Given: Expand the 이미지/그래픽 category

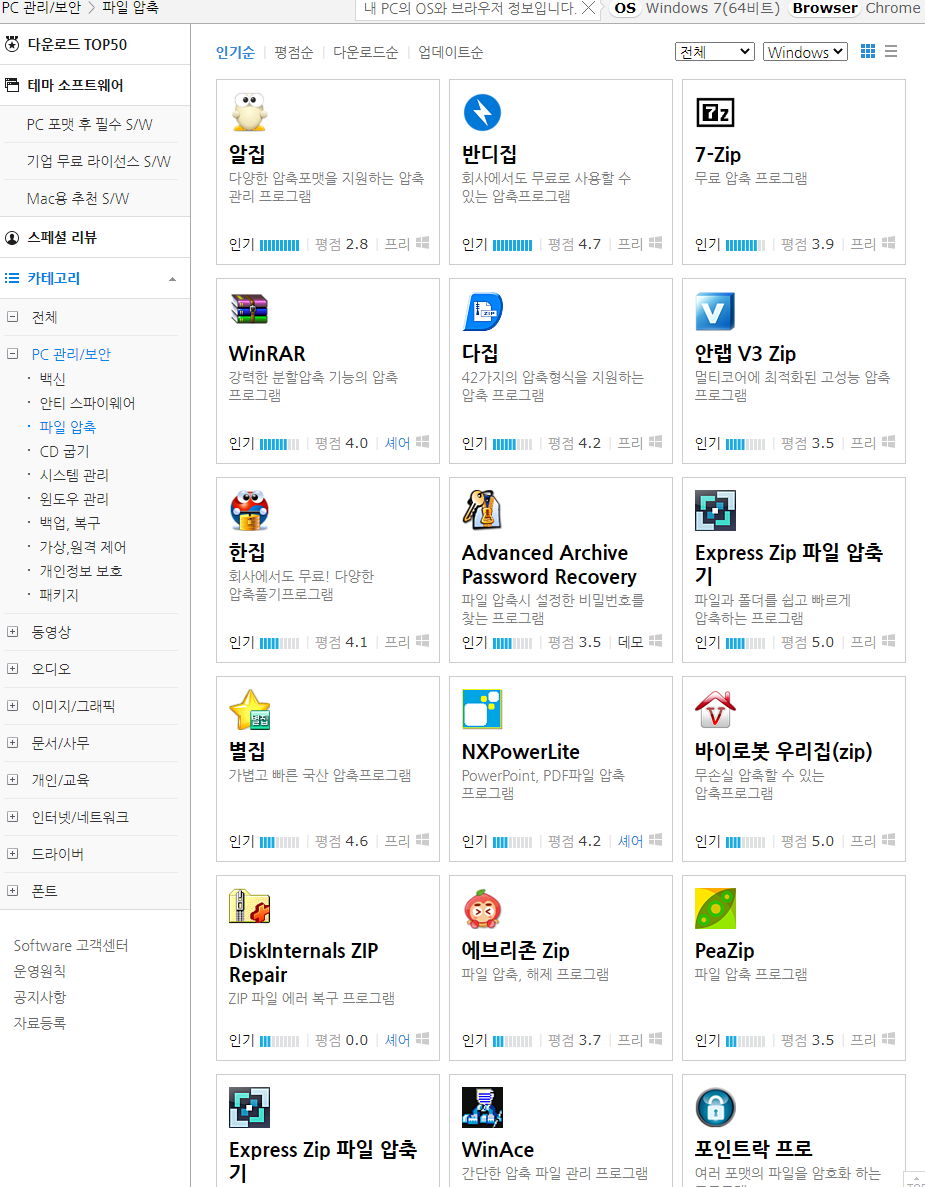Looking at the screenshot, I should pyautogui.click(x=12, y=706).
